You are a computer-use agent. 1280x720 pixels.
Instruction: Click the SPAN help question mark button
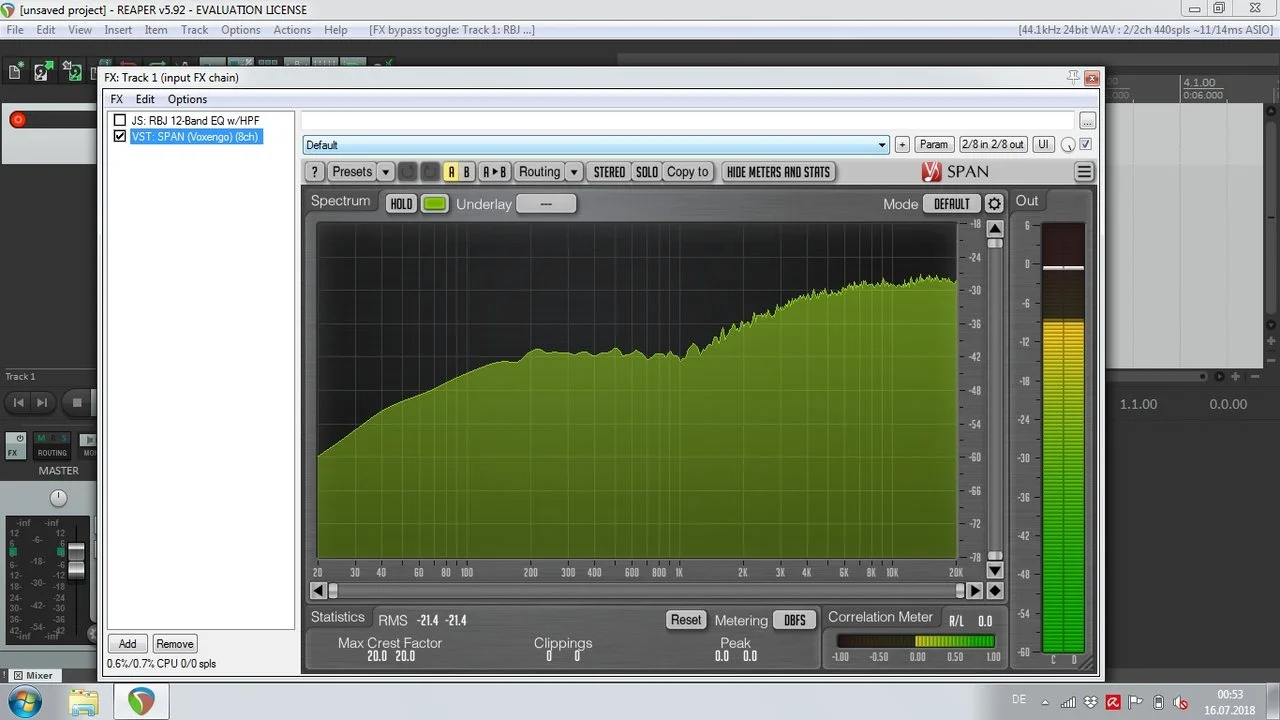click(315, 172)
